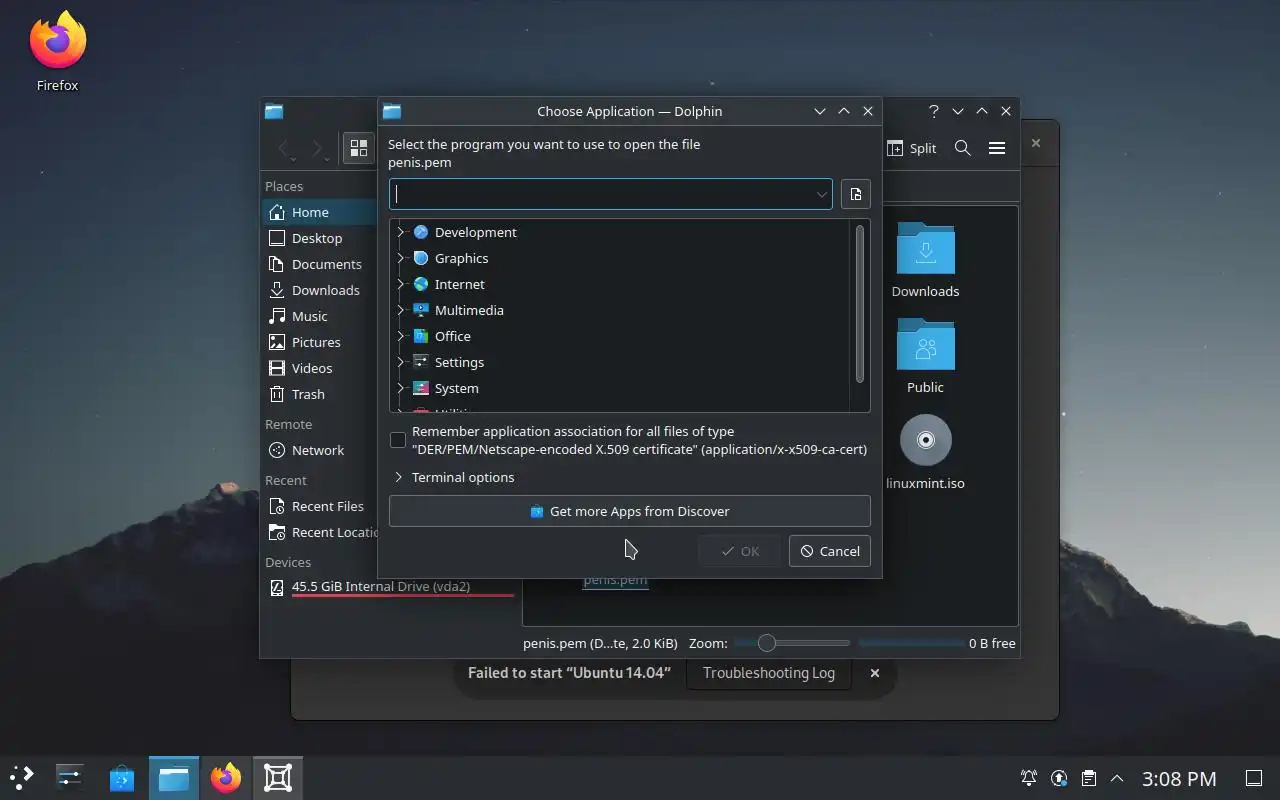
Task: Open Documents in Dolphin sidebar
Action: (x=320, y=264)
